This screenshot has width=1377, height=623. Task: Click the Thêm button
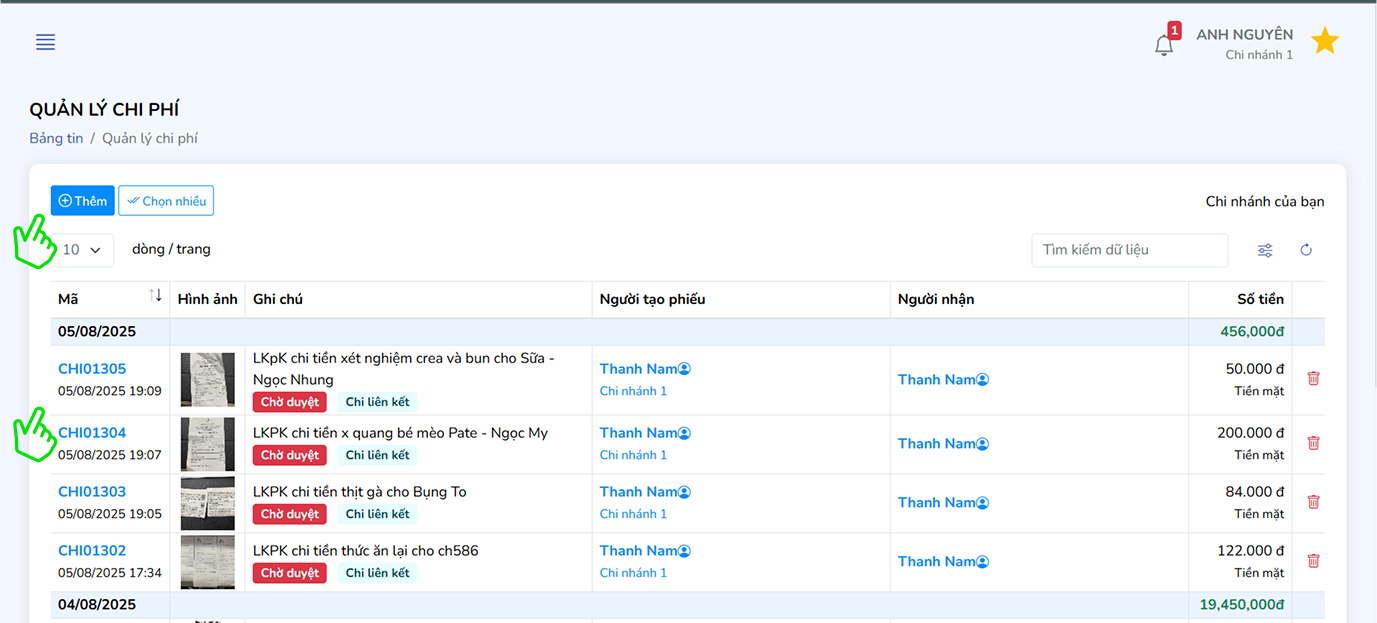(x=83, y=201)
